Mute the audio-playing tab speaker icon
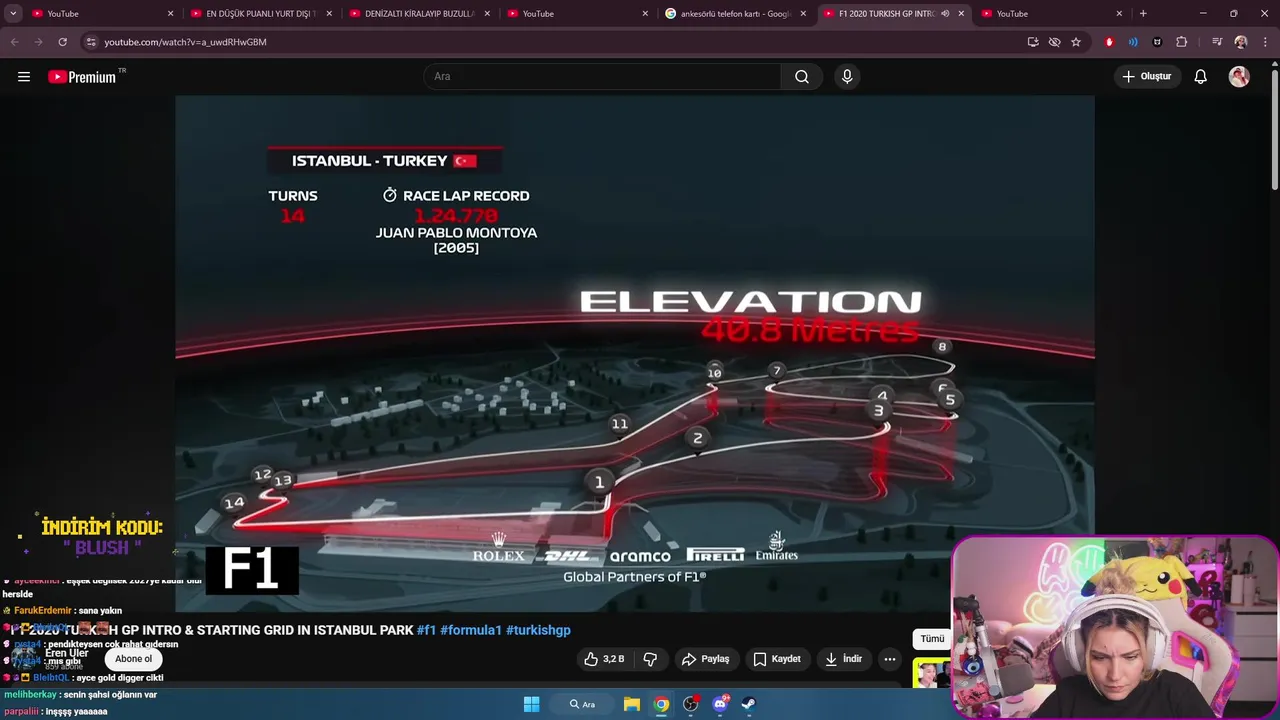 [945, 14]
